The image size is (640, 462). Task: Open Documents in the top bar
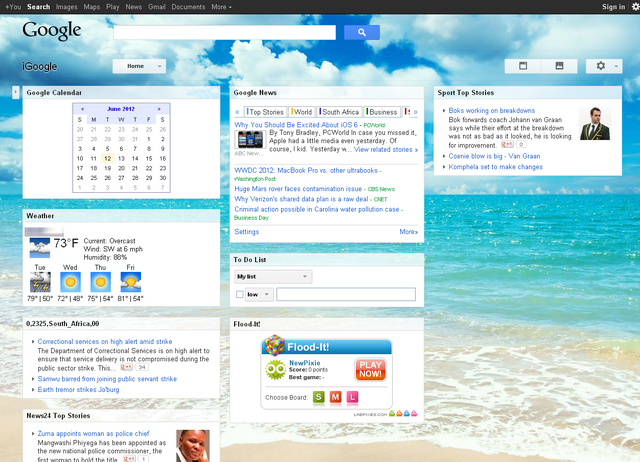click(188, 7)
